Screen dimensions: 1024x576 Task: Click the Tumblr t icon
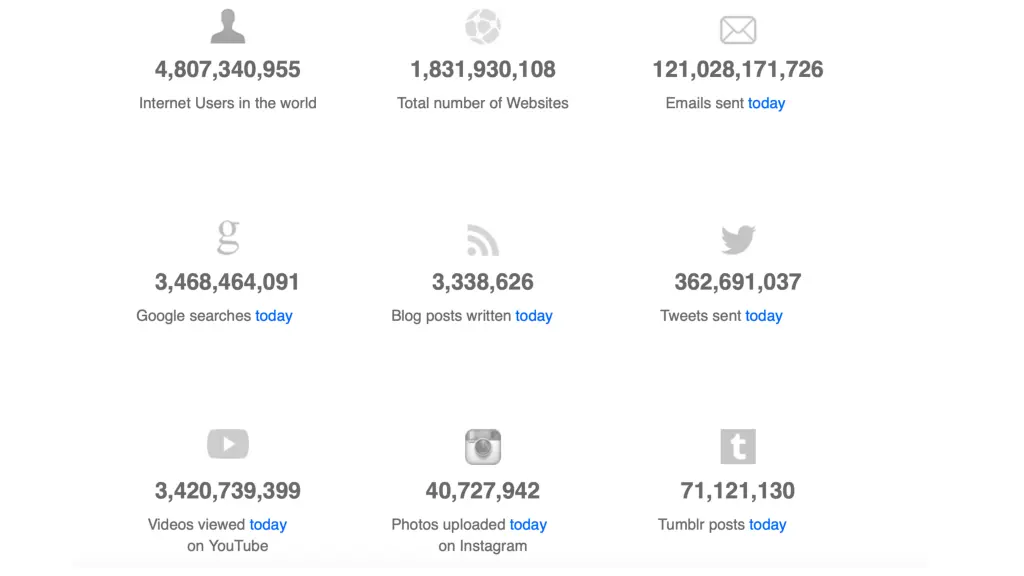738,447
